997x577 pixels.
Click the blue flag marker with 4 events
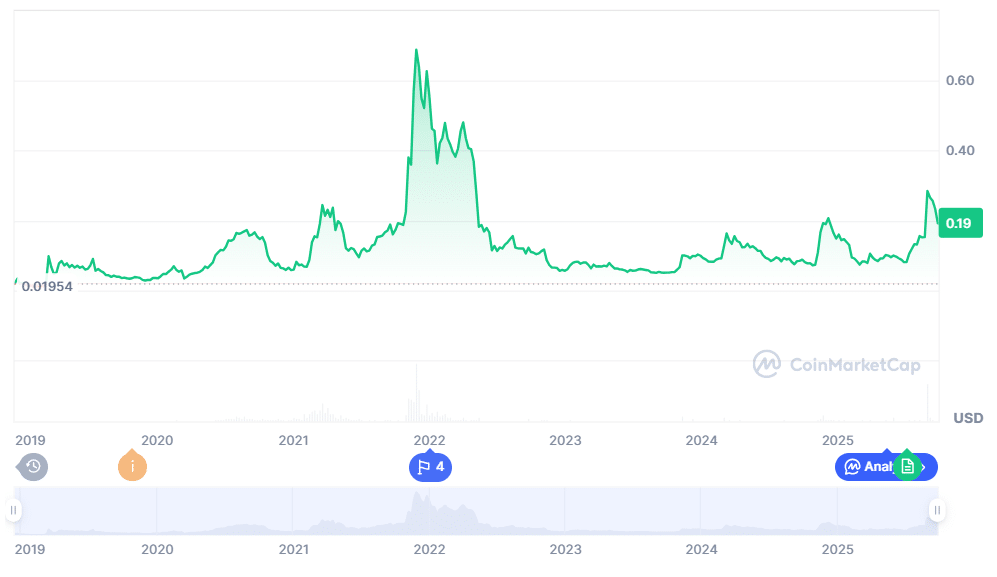(x=430, y=466)
